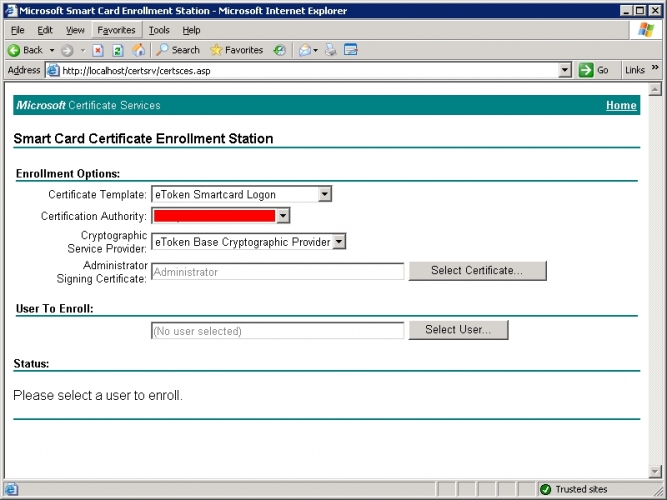This screenshot has width=667, height=500.
Task: Click the scrollbar up arrow
Action: pyautogui.click(x=655, y=89)
